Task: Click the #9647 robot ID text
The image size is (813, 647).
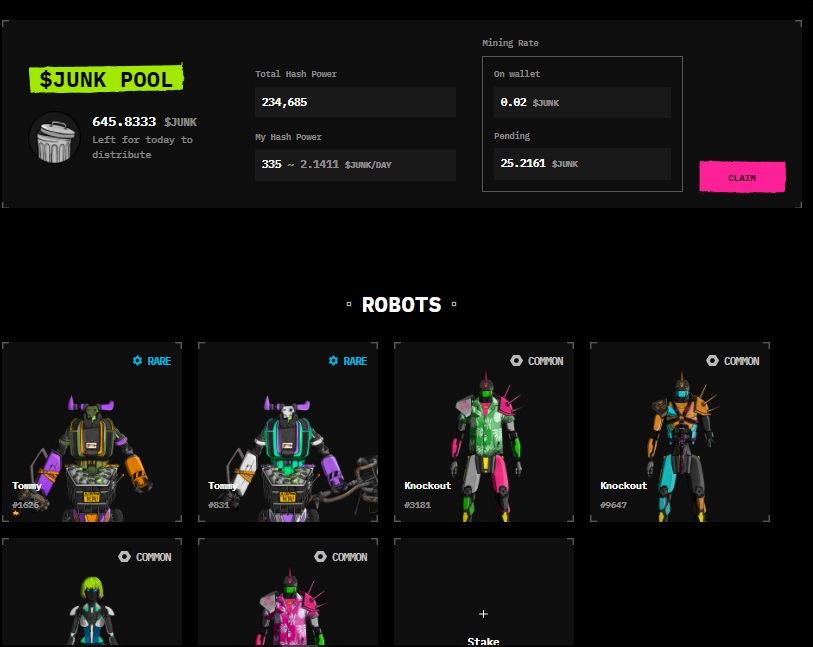Action: 613,505
